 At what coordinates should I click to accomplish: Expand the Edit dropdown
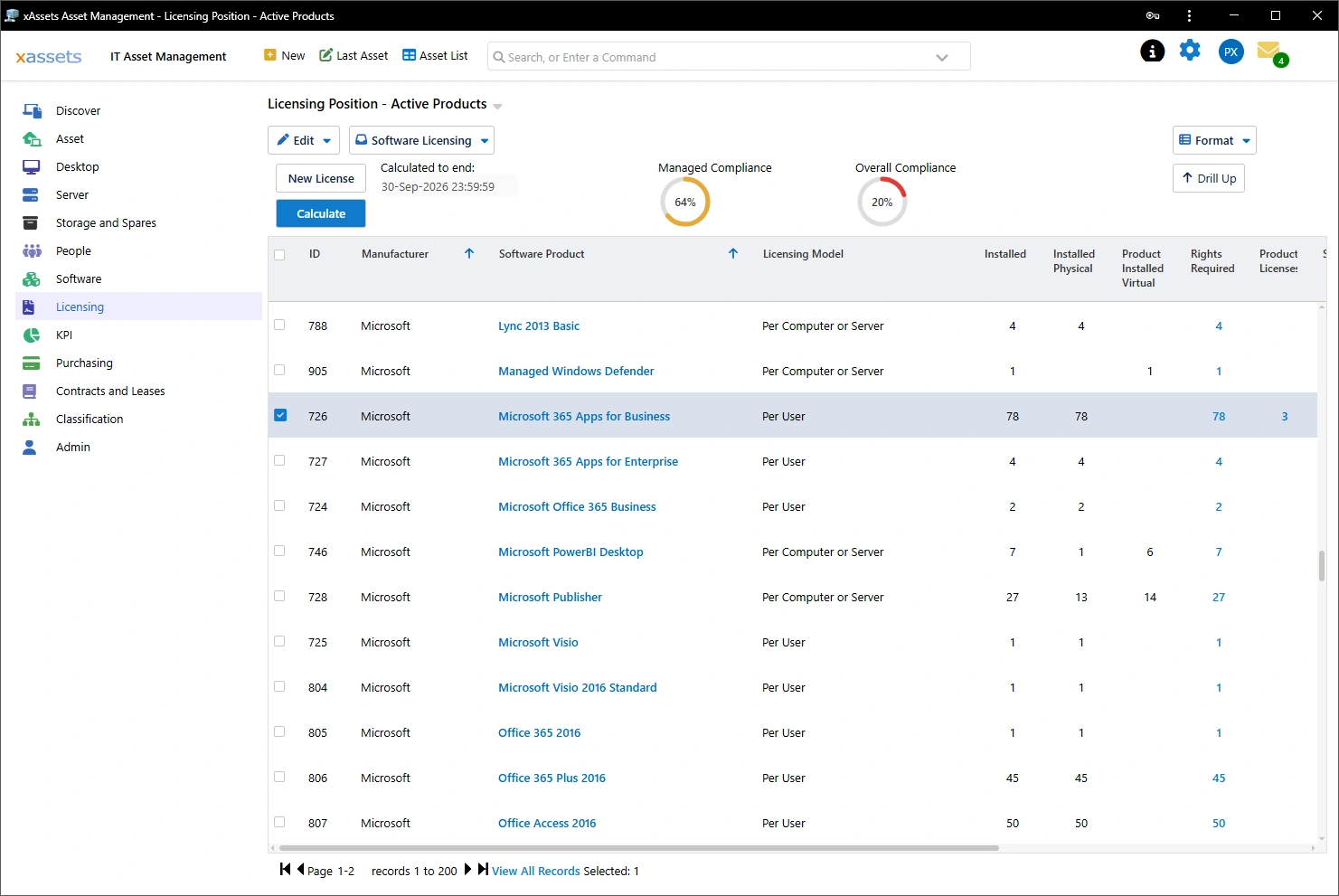pyautogui.click(x=304, y=140)
